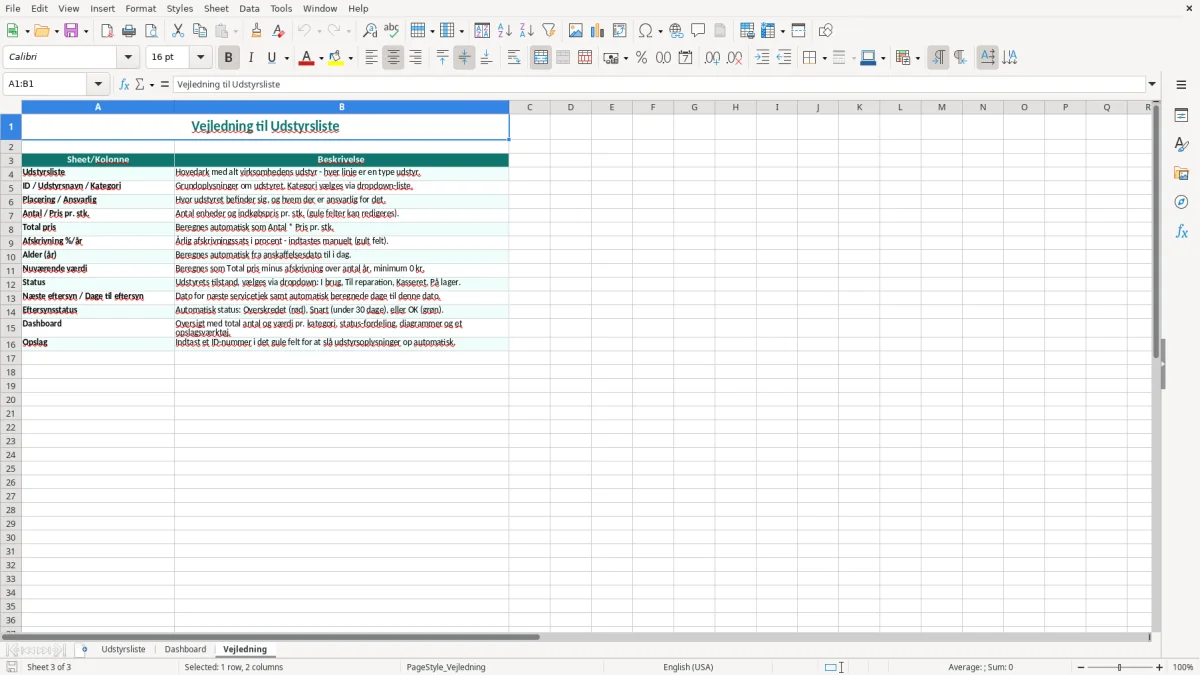
Task: Open the borders dropdown arrow
Action: [x=823, y=58]
